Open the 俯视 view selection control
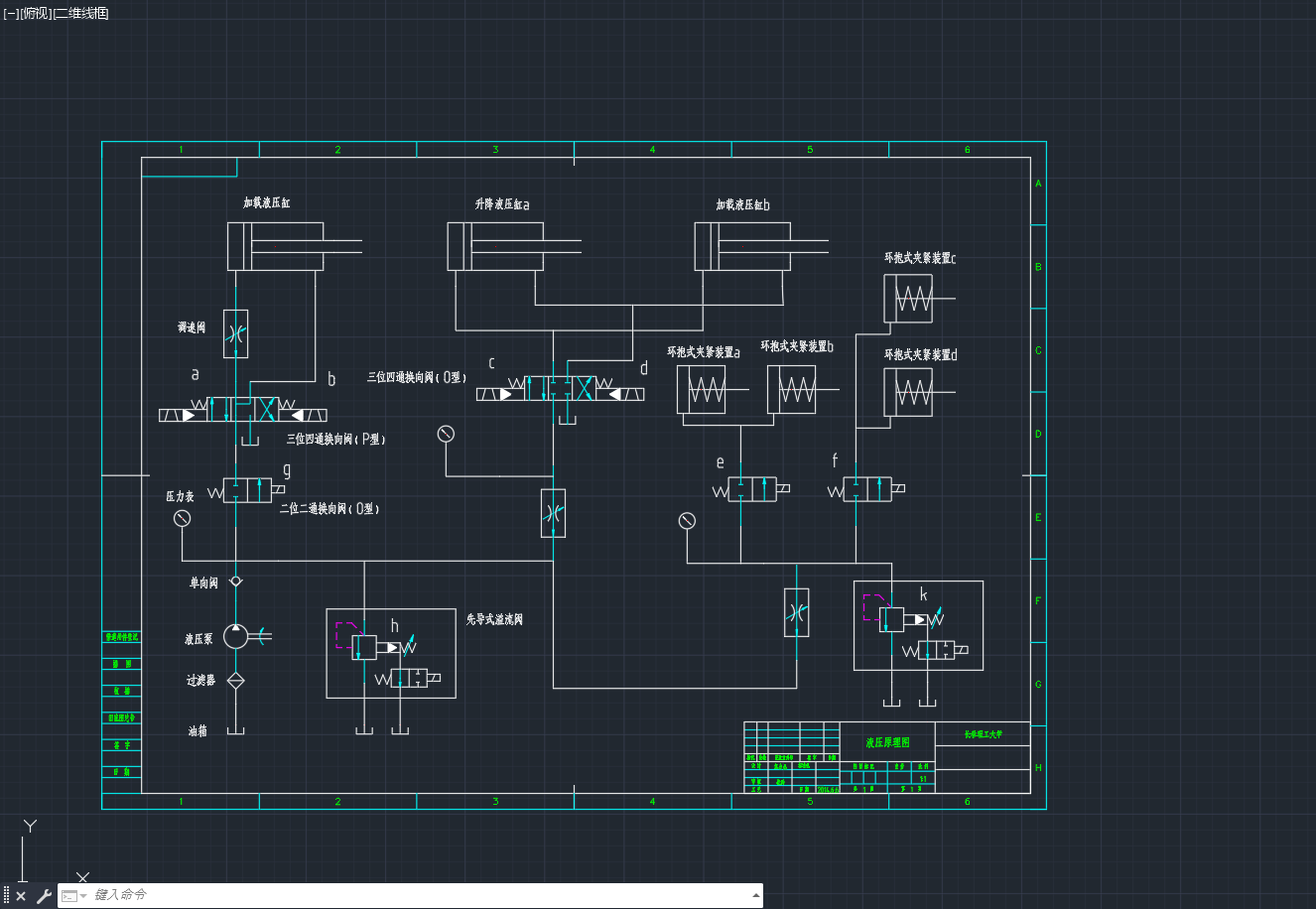This screenshot has height=909, width=1316. point(36,13)
